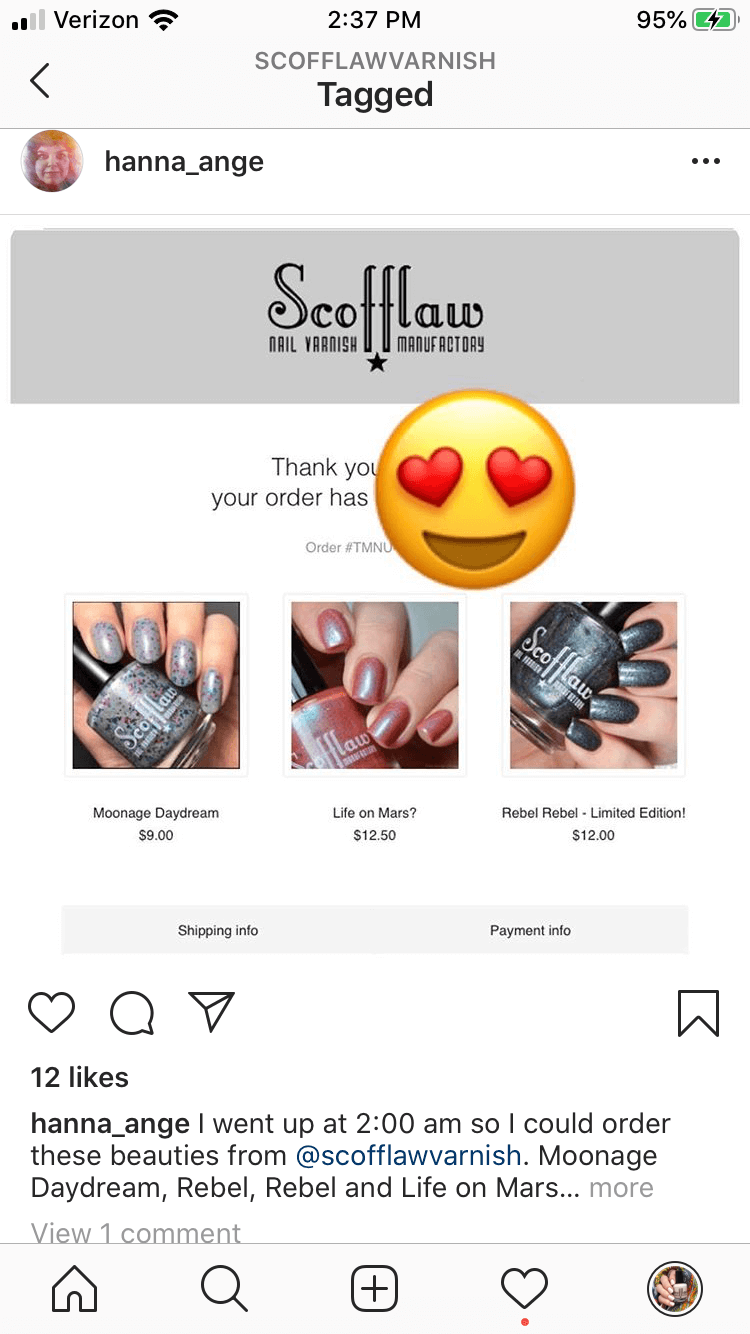
Task: Tap the Rebel Rebel polish image
Action: 593,685
